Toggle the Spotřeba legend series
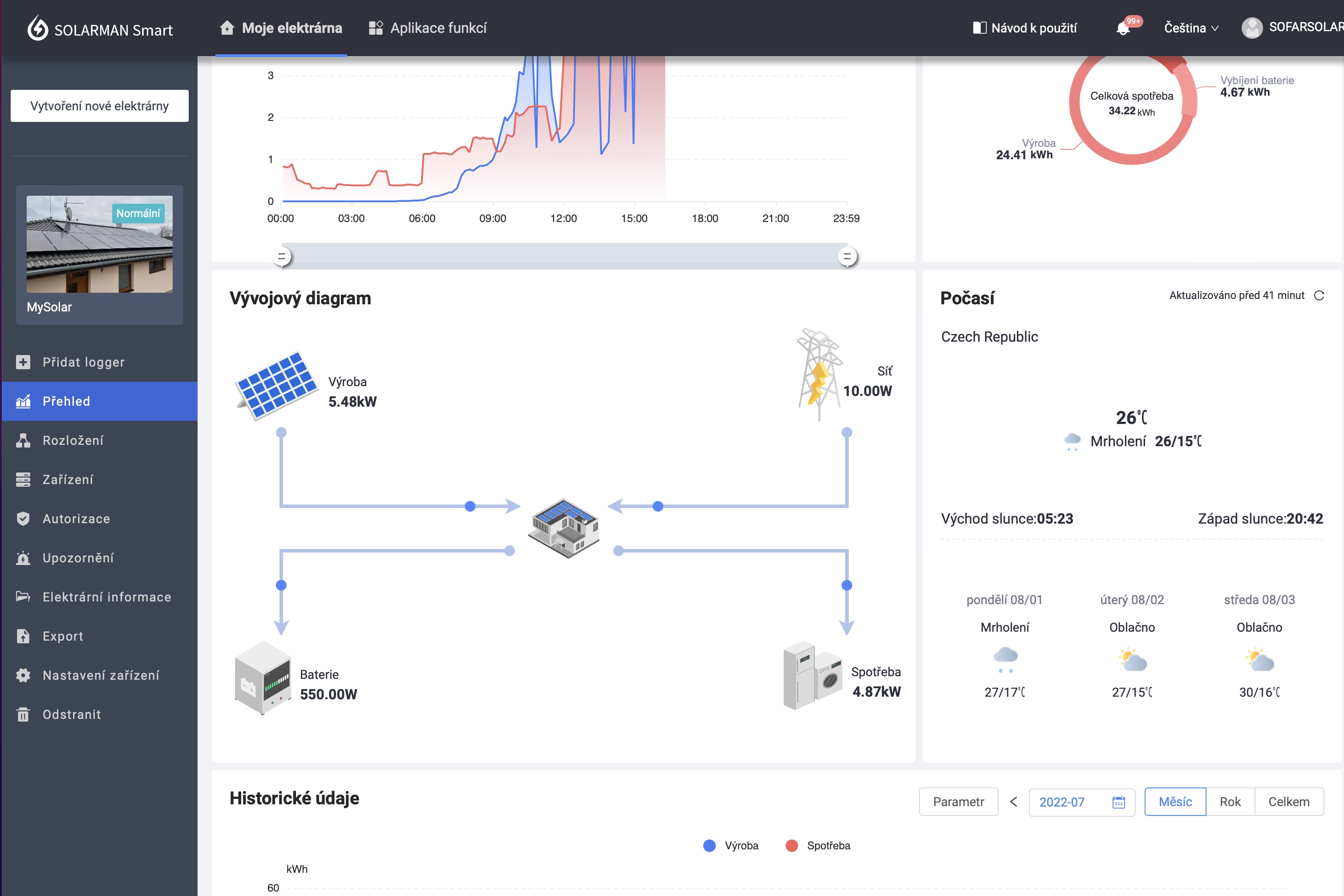The image size is (1344, 896). click(818, 846)
